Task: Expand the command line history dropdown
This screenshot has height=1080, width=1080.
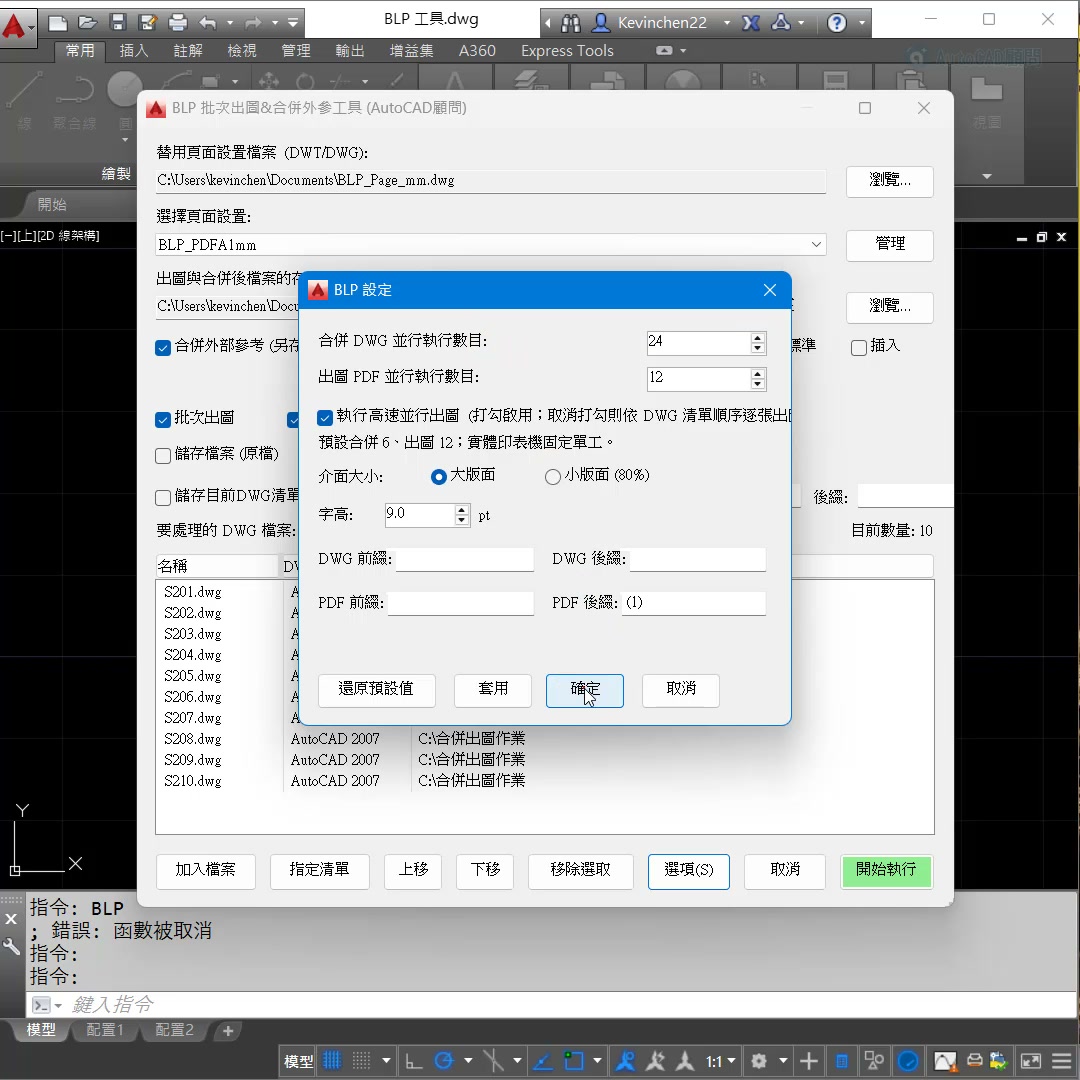Action: [58, 1006]
